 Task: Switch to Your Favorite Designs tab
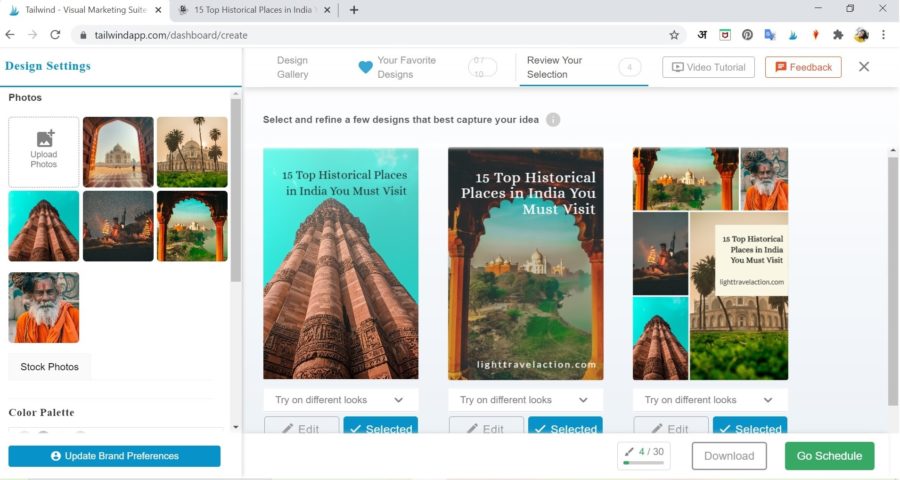point(406,67)
